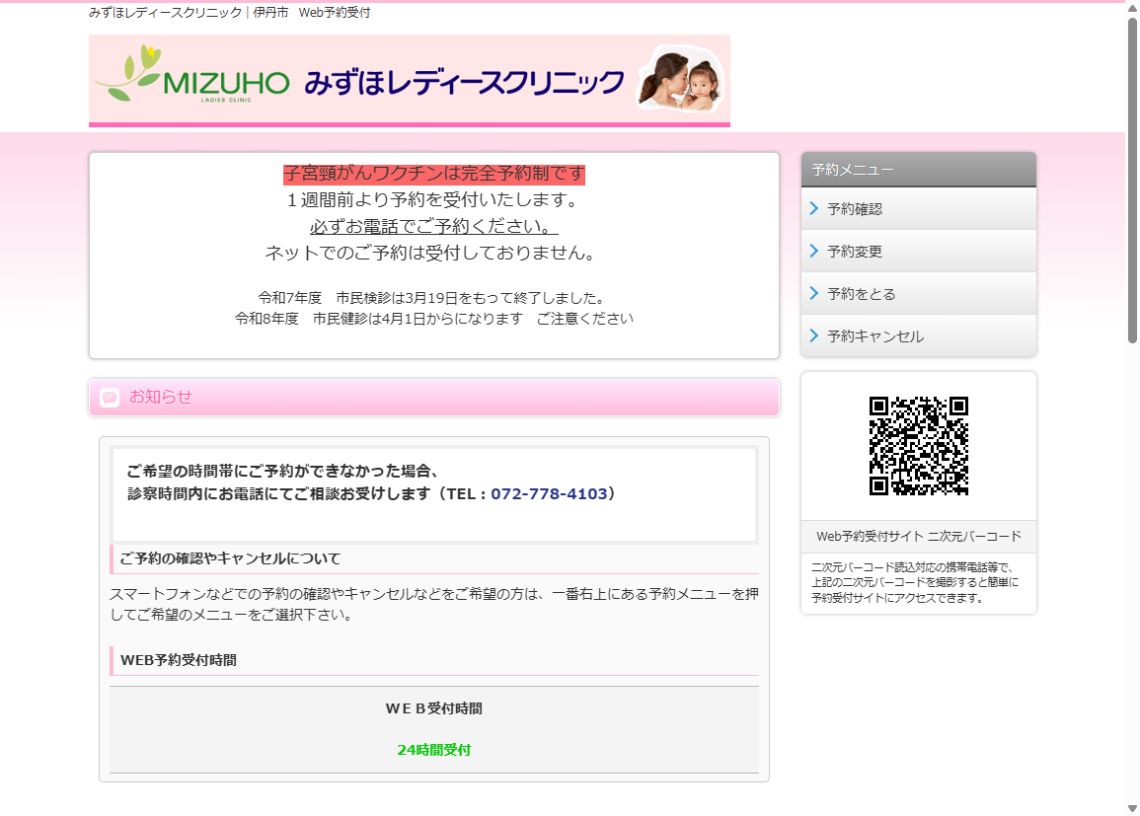Choose 予約キャンセル in the menu
Viewport: 1140px width, 816px height.
point(918,336)
